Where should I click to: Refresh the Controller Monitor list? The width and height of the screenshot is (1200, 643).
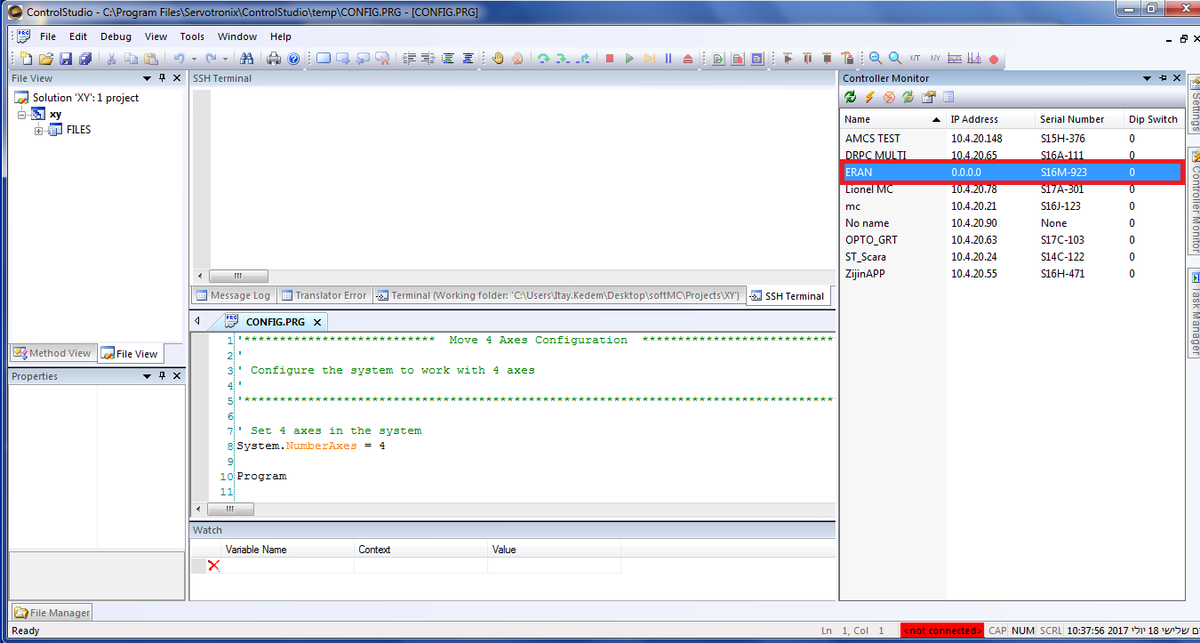point(850,97)
